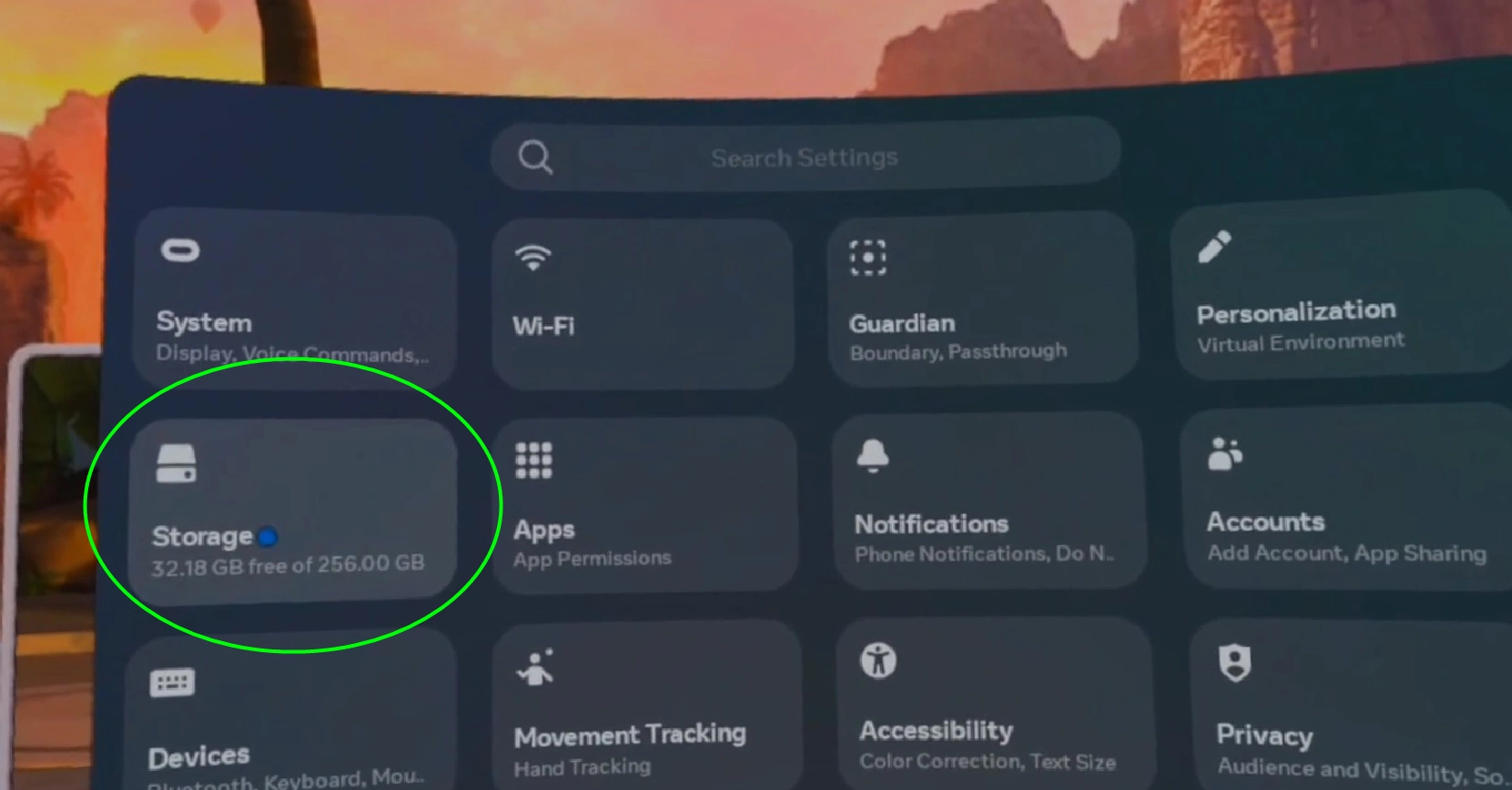Click the Storage drive icon
Viewport: 1512px width, 790px height.
pyautogui.click(x=176, y=464)
